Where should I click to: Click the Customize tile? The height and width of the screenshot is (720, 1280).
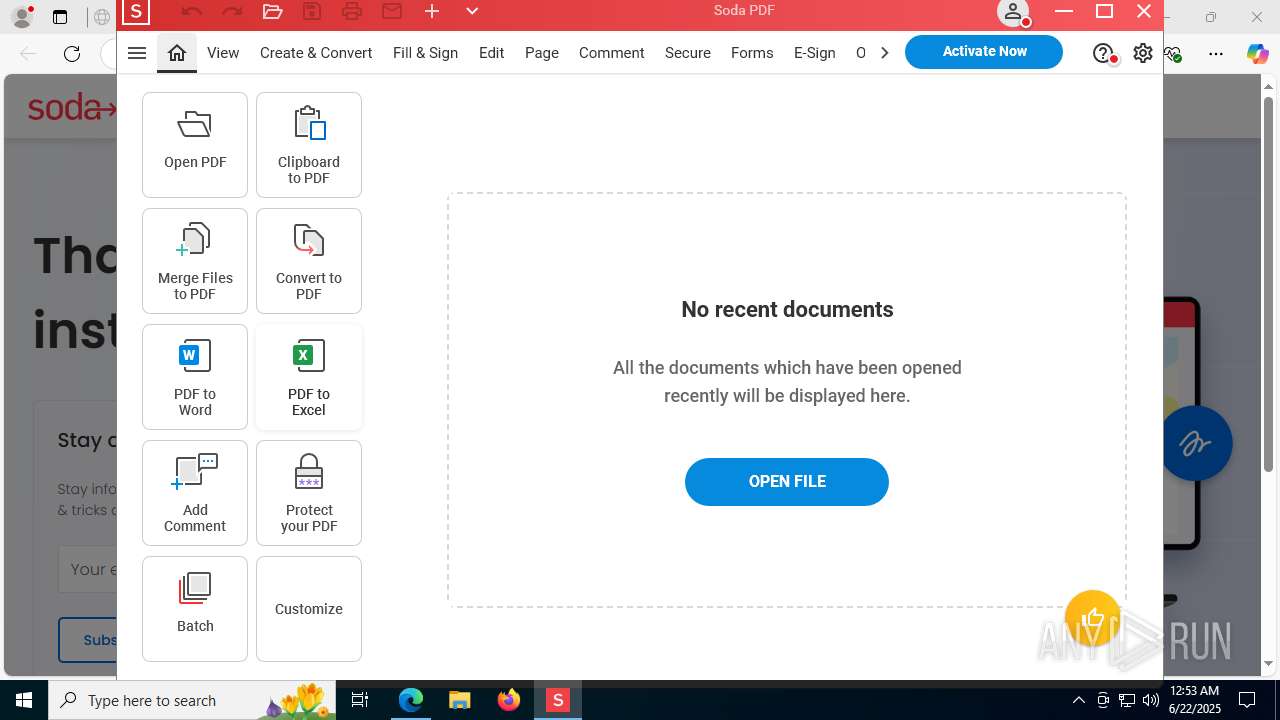click(309, 609)
